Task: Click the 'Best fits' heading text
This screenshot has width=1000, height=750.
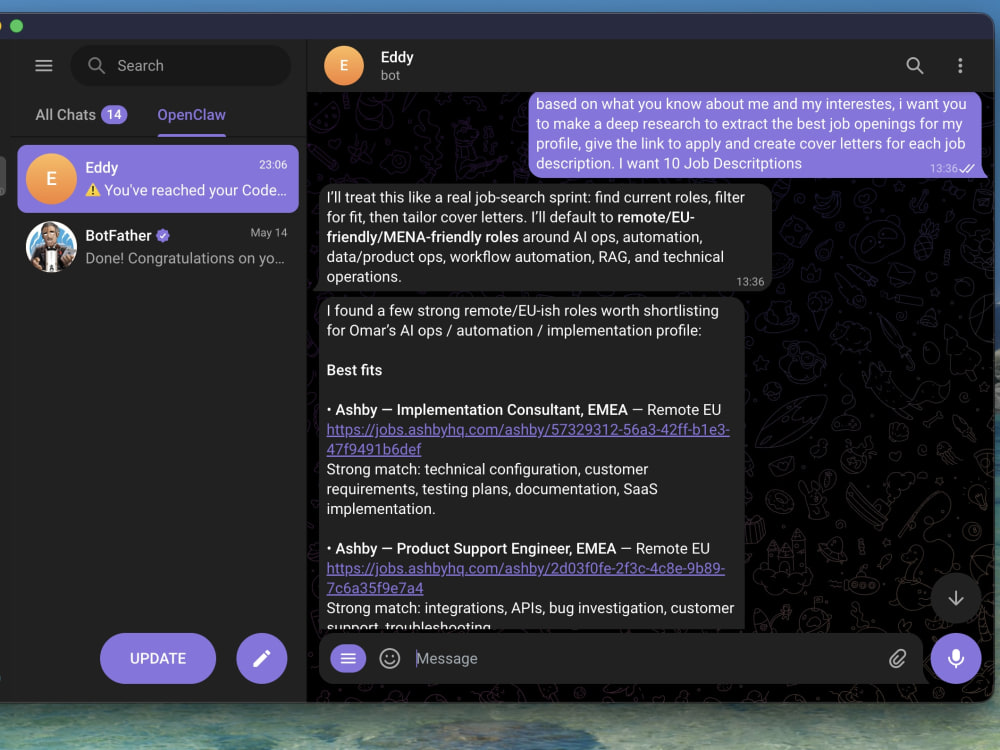Action: 354,371
